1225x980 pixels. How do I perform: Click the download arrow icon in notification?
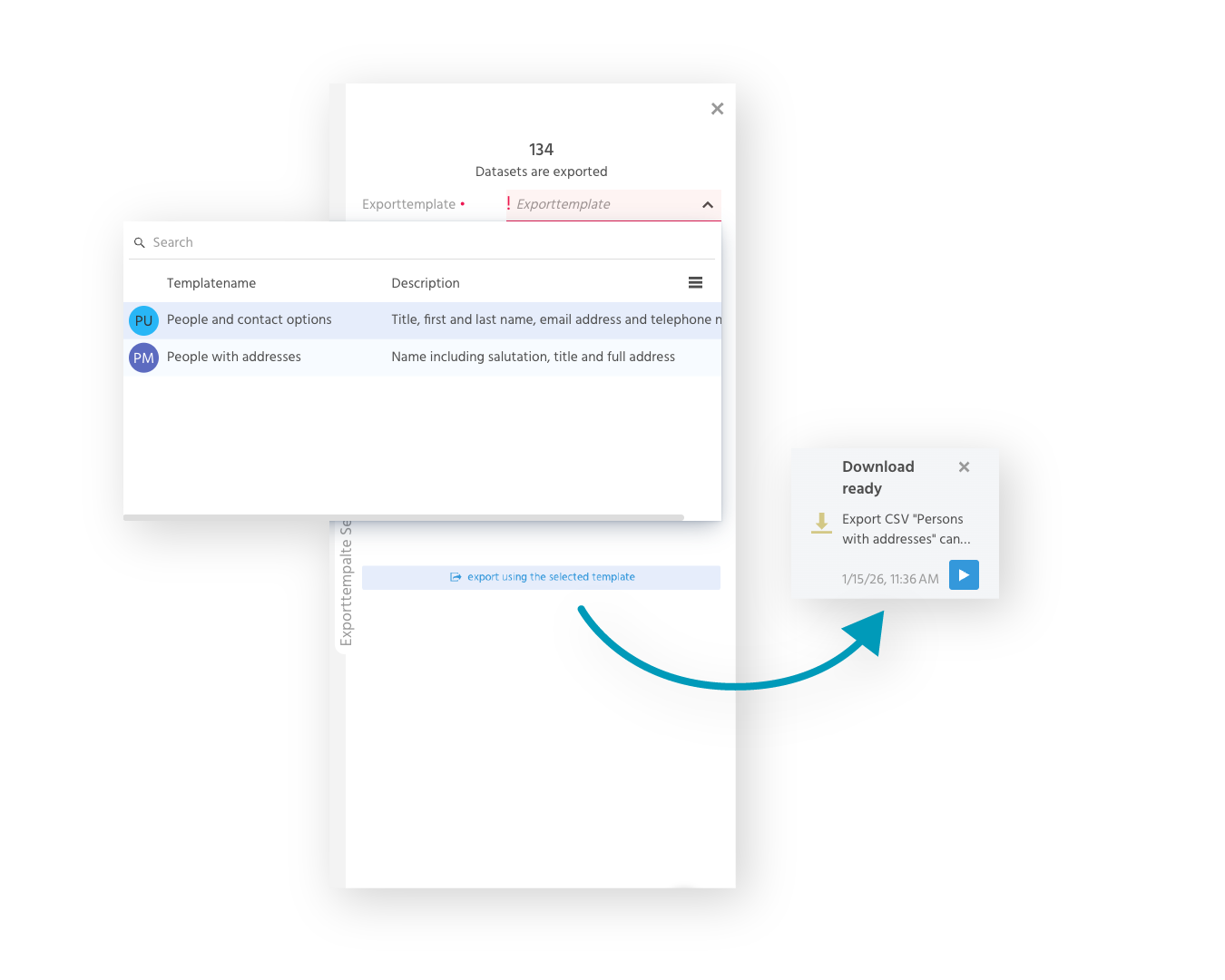pyautogui.click(x=821, y=523)
